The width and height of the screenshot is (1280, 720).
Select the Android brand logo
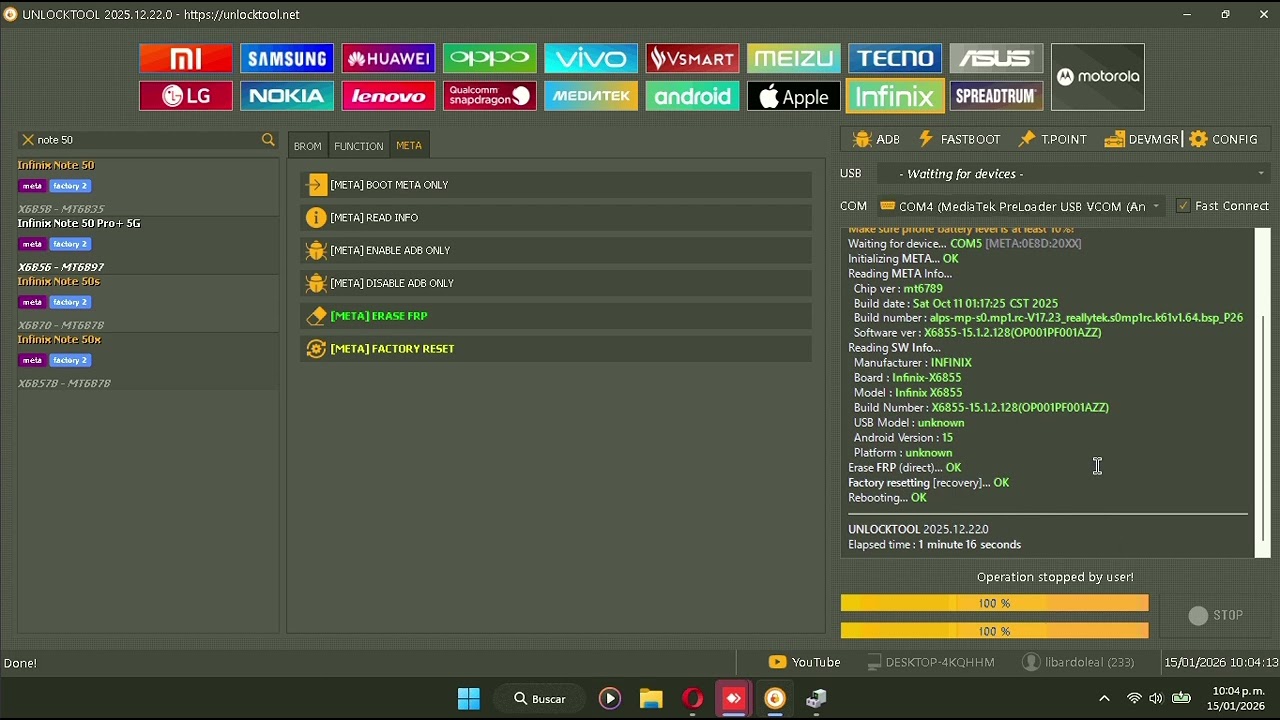tap(692, 96)
